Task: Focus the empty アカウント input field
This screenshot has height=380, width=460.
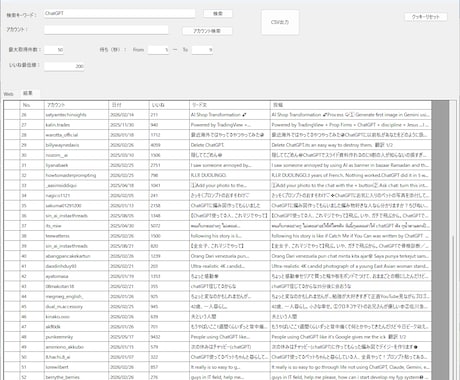Action: [106, 30]
